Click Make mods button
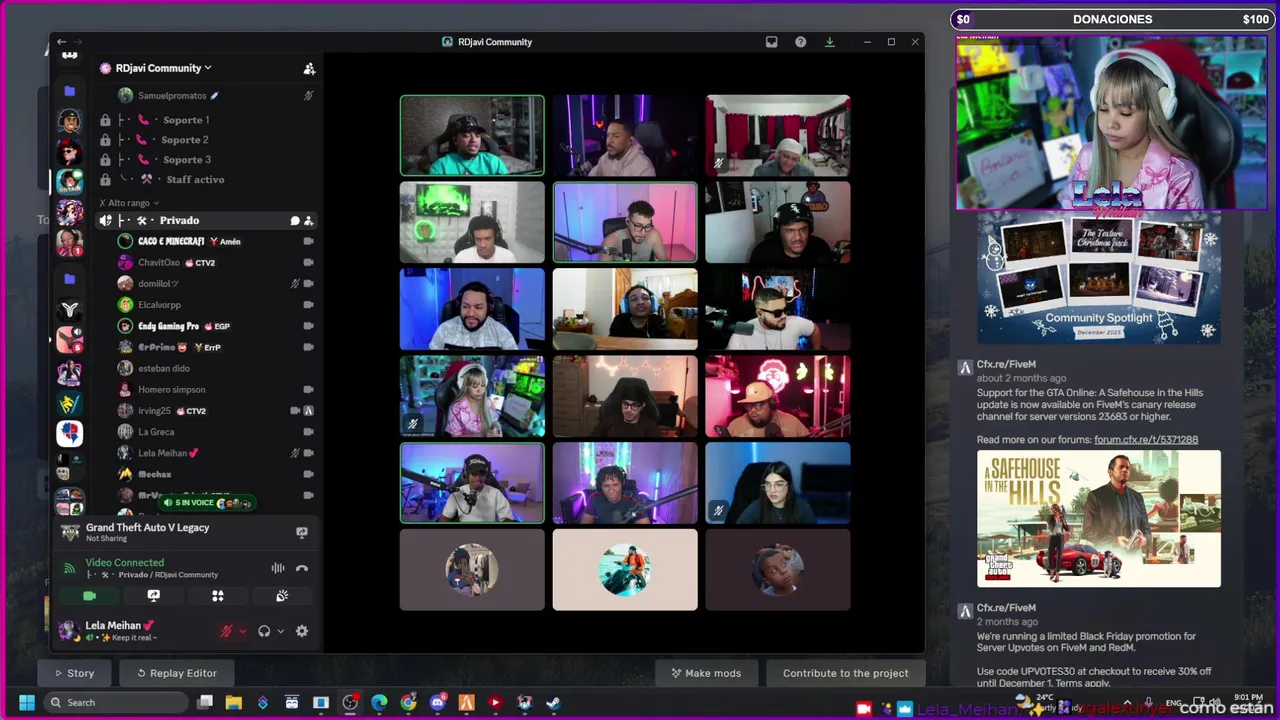This screenshot has width=1280, height=720. 706,673
